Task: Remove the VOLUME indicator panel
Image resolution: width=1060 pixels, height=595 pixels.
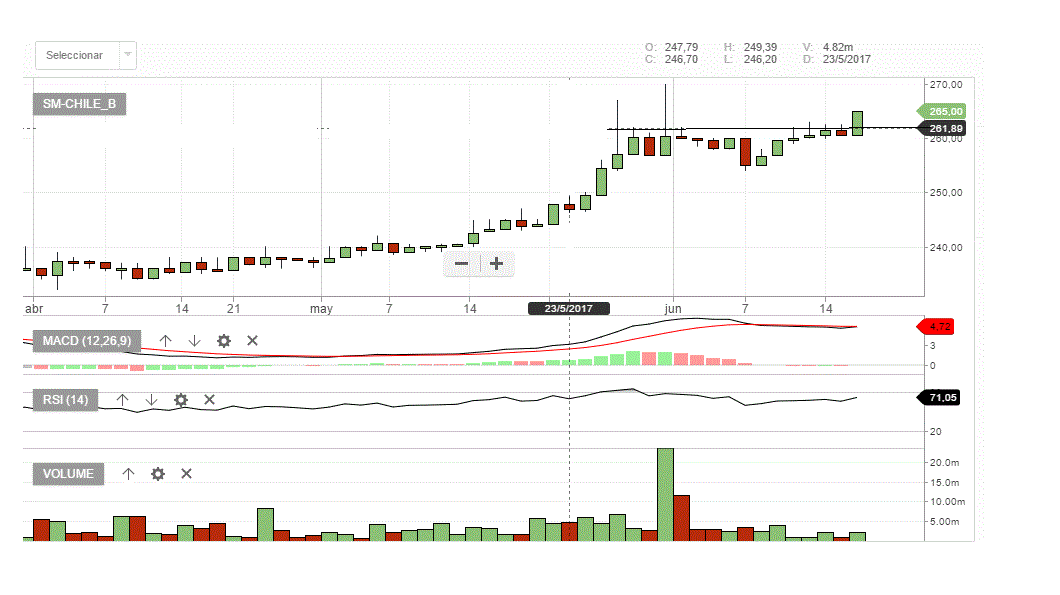Action: click(x=187, y=474)
